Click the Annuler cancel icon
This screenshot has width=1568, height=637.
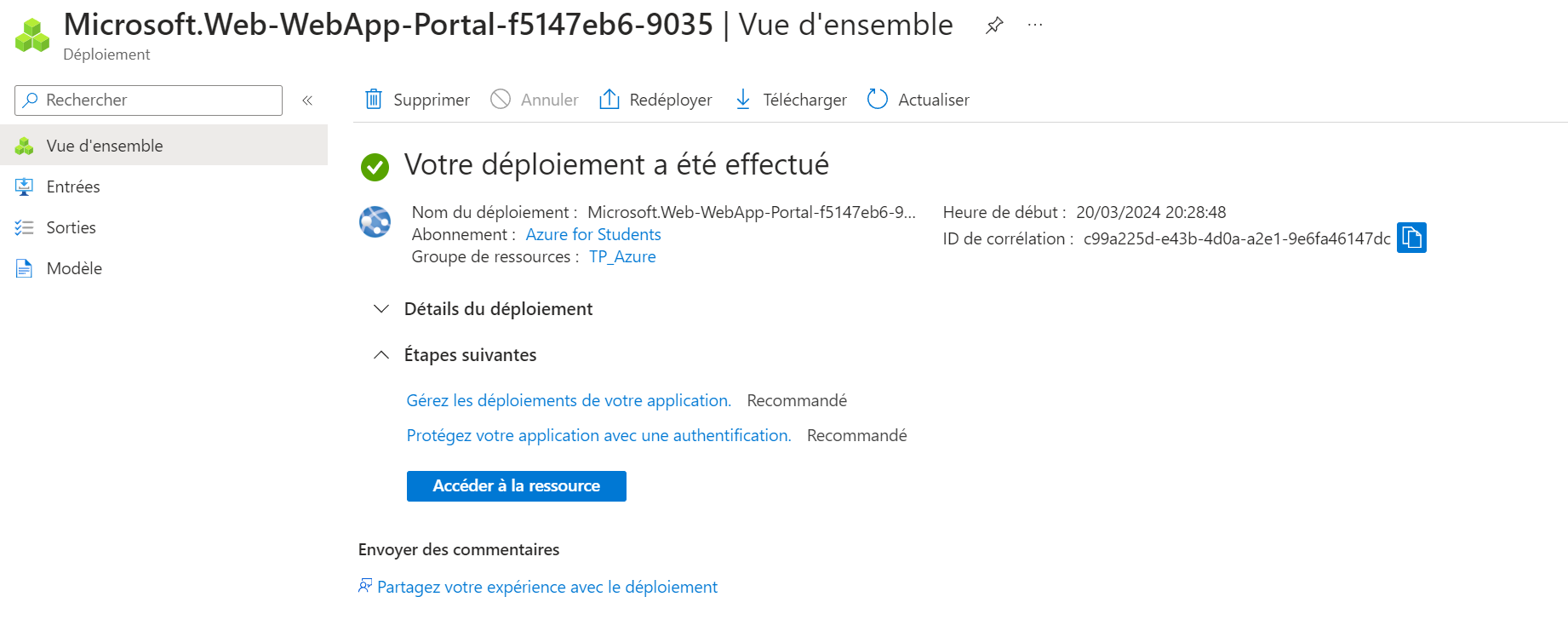(x=502, y=100)
